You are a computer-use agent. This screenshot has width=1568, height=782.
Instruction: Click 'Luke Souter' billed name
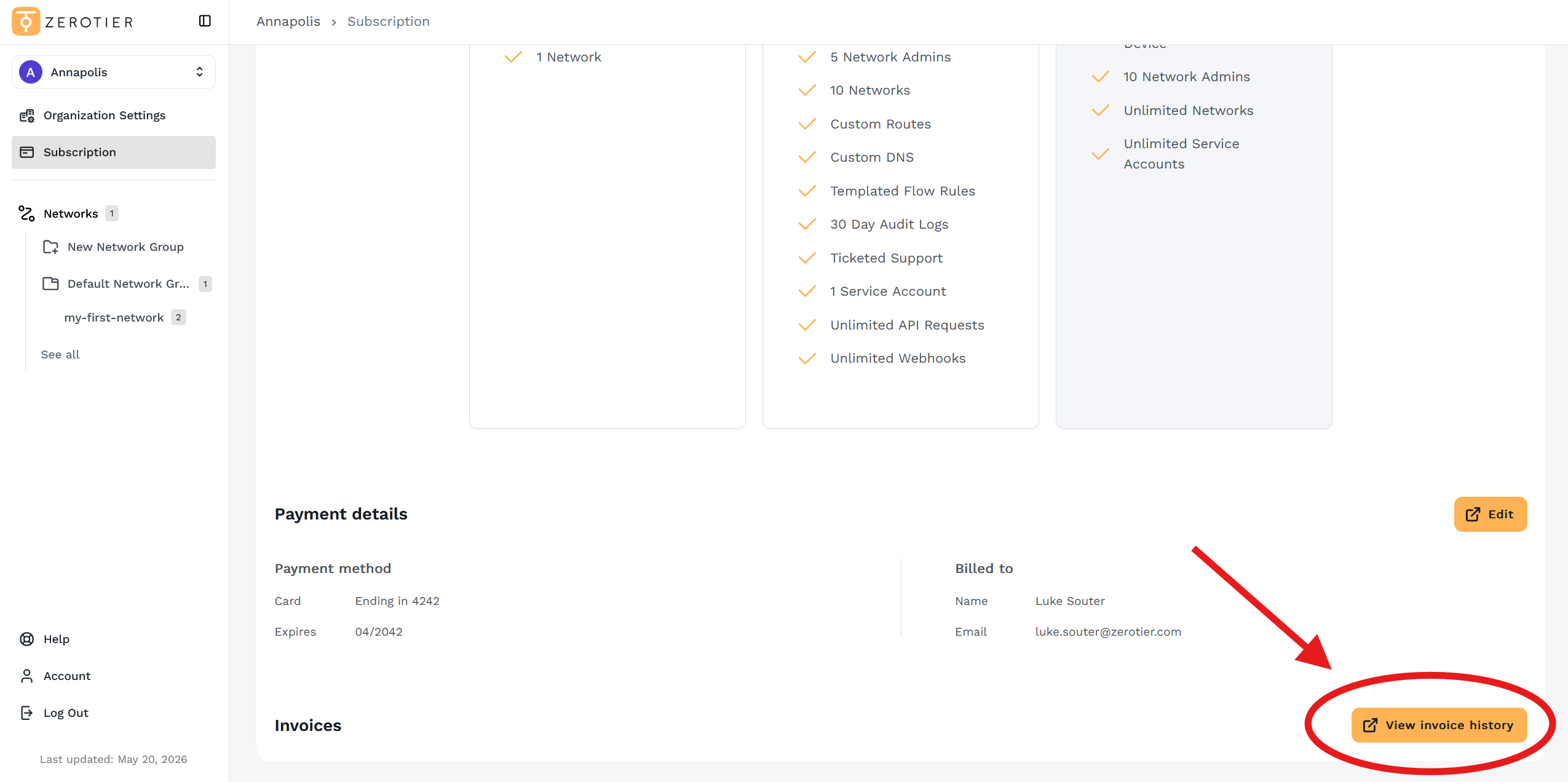click(1070, 601)
